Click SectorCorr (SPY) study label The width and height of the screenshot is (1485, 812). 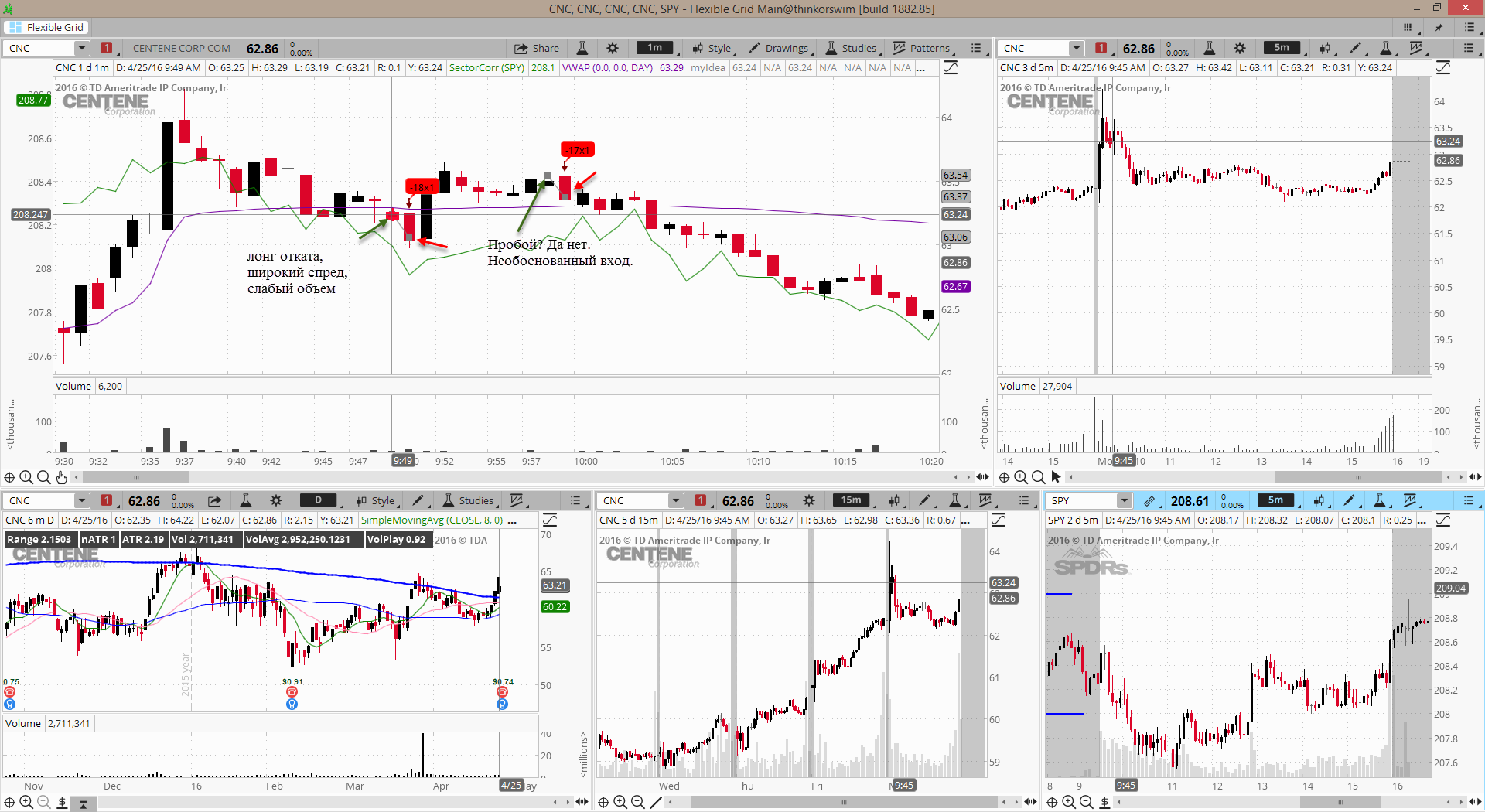pos(486,67)
